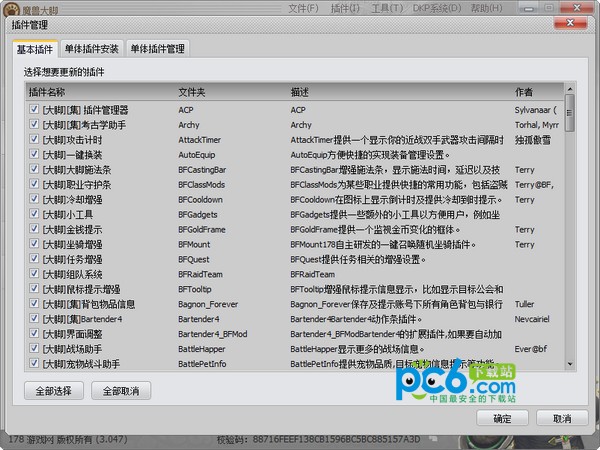The width and height of the screenshot is (600, 450).
Task: Select the folder name Bagnon_Forever
Action: click(208, 305)
